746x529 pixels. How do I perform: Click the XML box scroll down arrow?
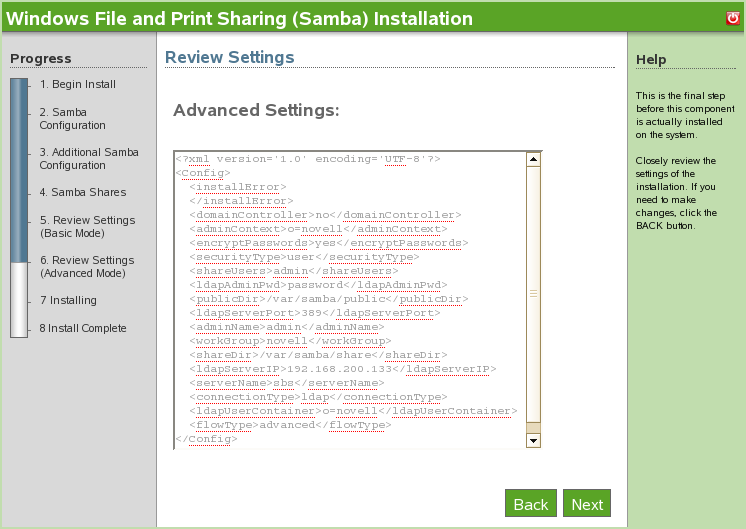pos(533,440)
